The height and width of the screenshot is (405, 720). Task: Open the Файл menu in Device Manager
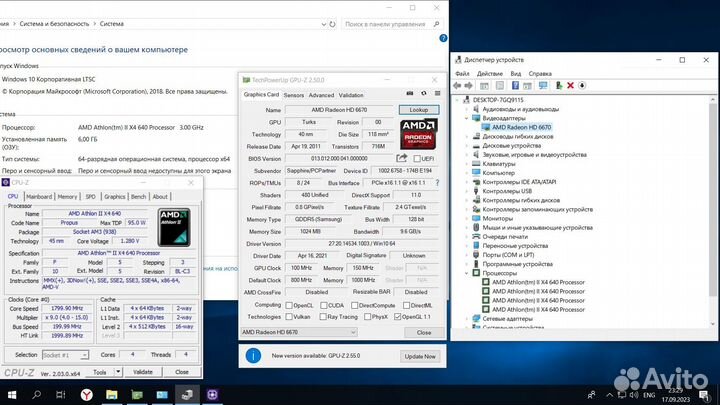tap(462, 73)
